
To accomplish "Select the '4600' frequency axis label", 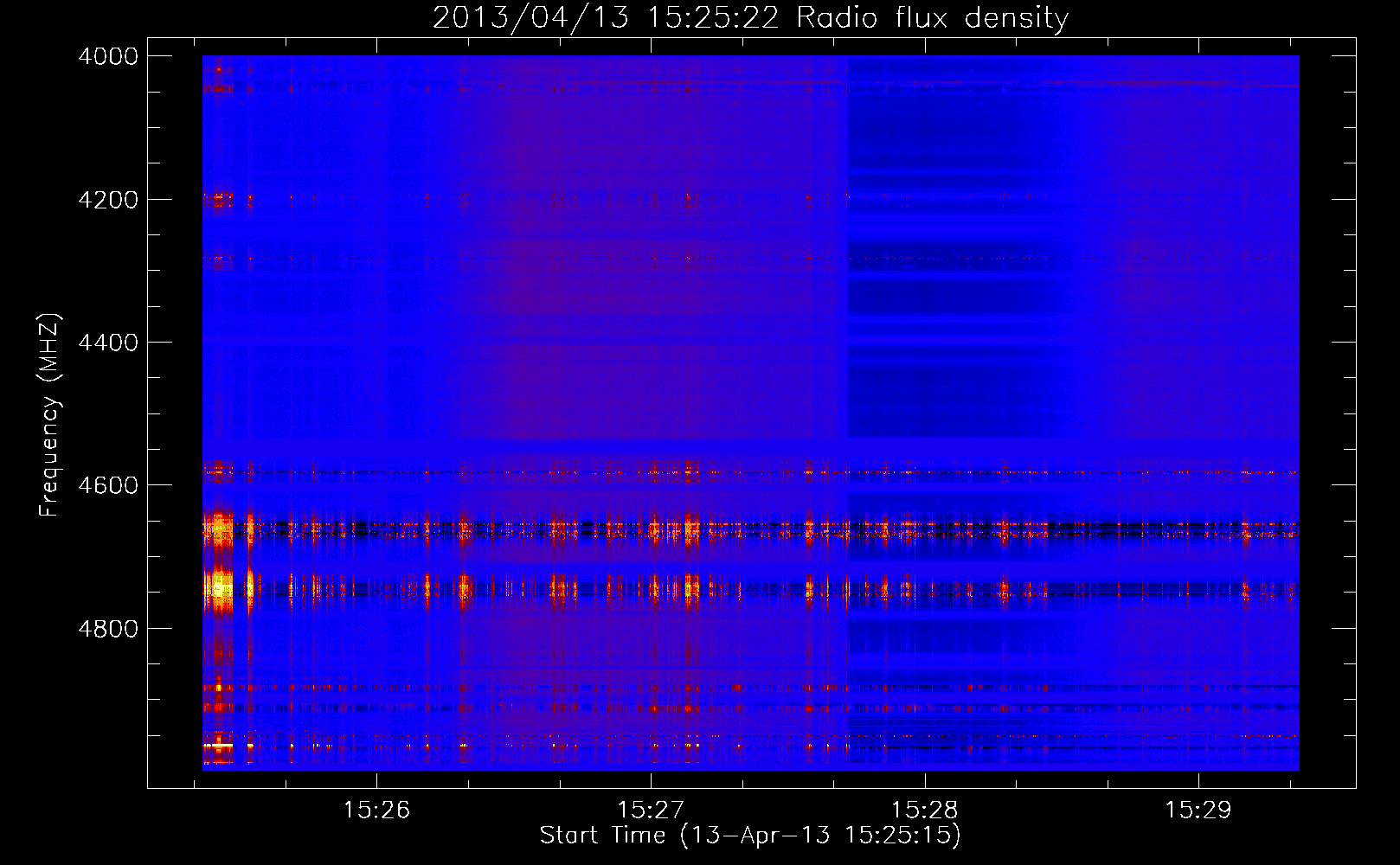I will coord(108,485).
